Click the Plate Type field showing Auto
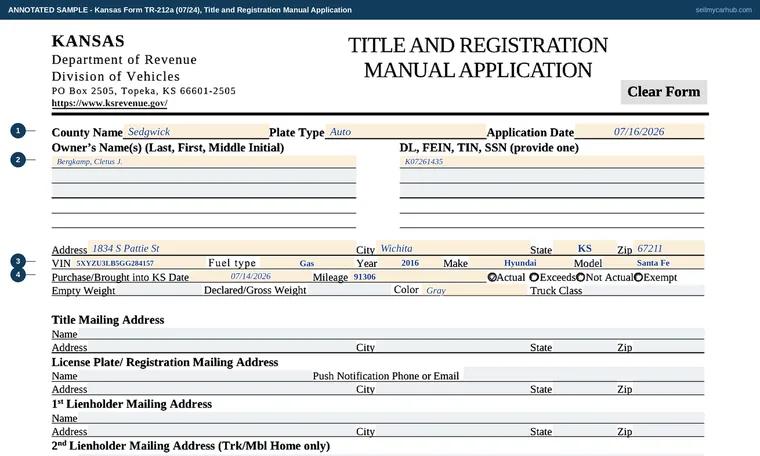This screenshot has width=760, height=456. click(405, 131)
